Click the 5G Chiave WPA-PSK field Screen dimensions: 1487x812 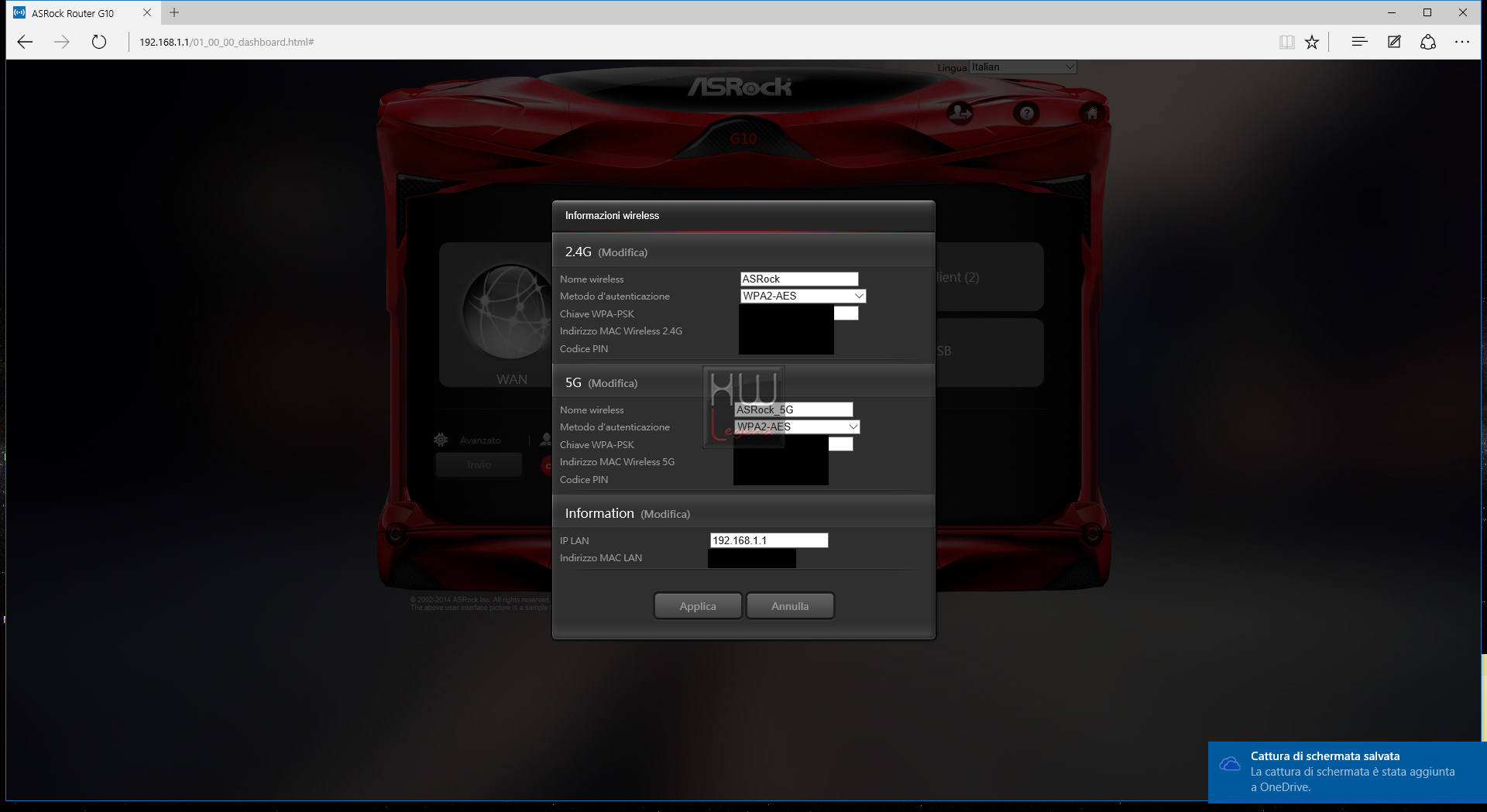(794, 444)
